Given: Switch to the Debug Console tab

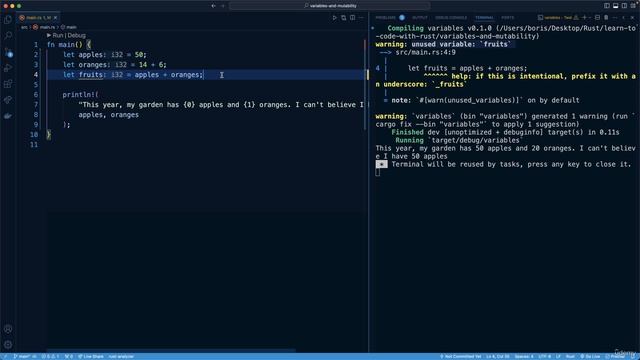Looking at the screenshot, I should (x=451, y=18).
